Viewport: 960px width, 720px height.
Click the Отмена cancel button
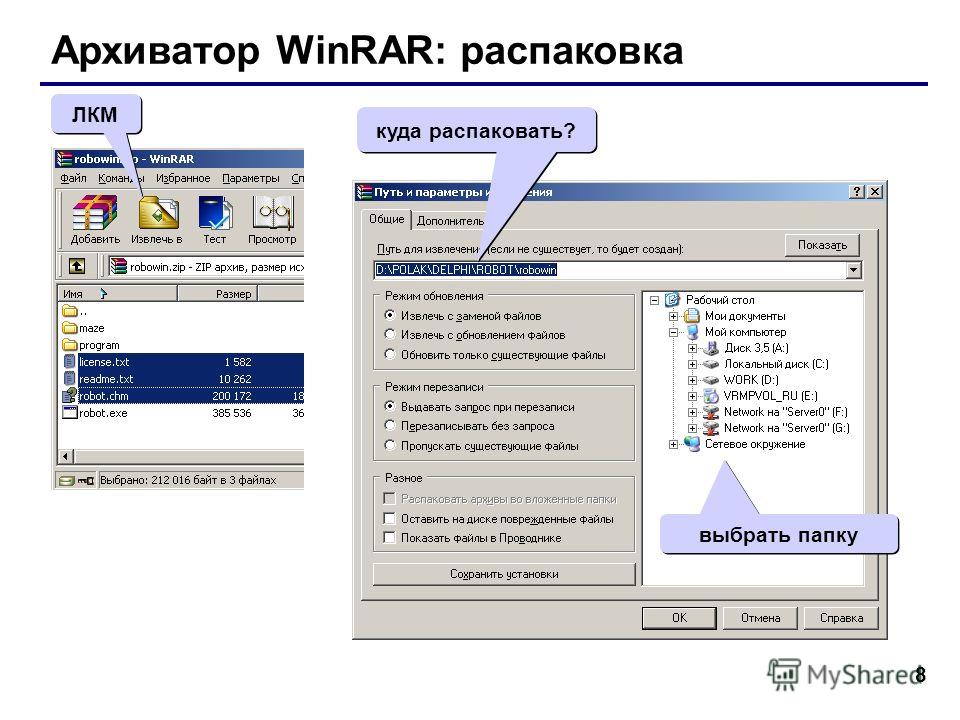pos(760,618)
